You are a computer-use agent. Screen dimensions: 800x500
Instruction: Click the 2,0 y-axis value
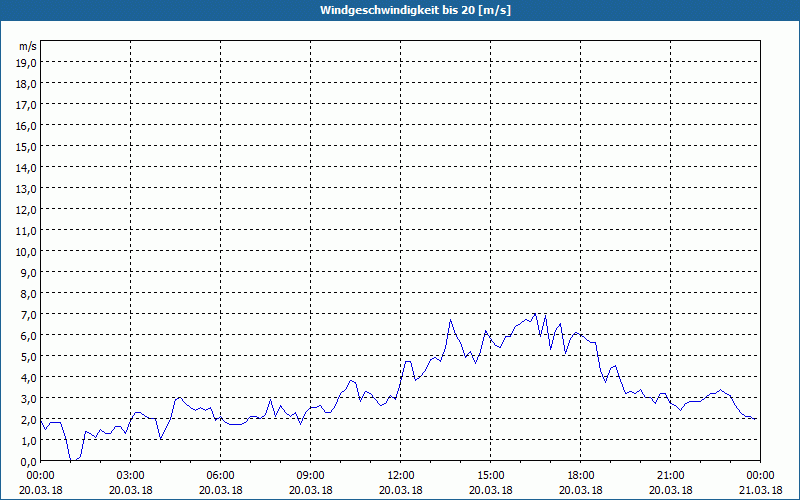(x=29, y=420)
